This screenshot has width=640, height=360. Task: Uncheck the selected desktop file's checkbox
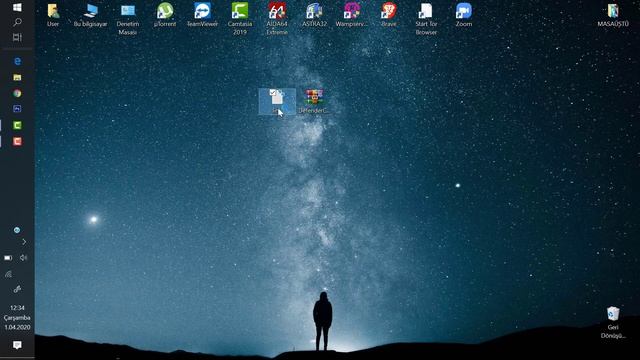click(272, 93)
